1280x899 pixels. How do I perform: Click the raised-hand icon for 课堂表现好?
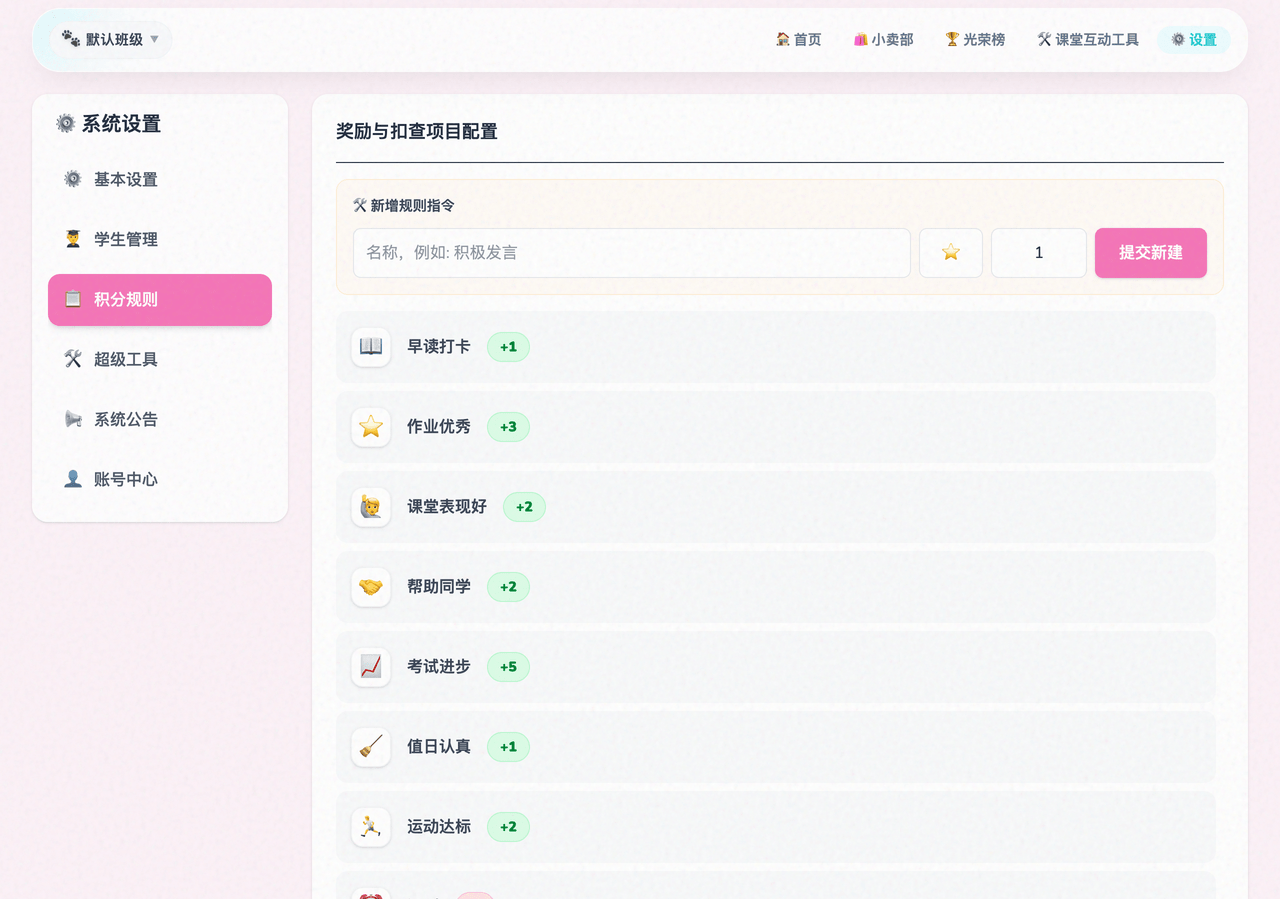pyautogui.click(x=371, y=507)
